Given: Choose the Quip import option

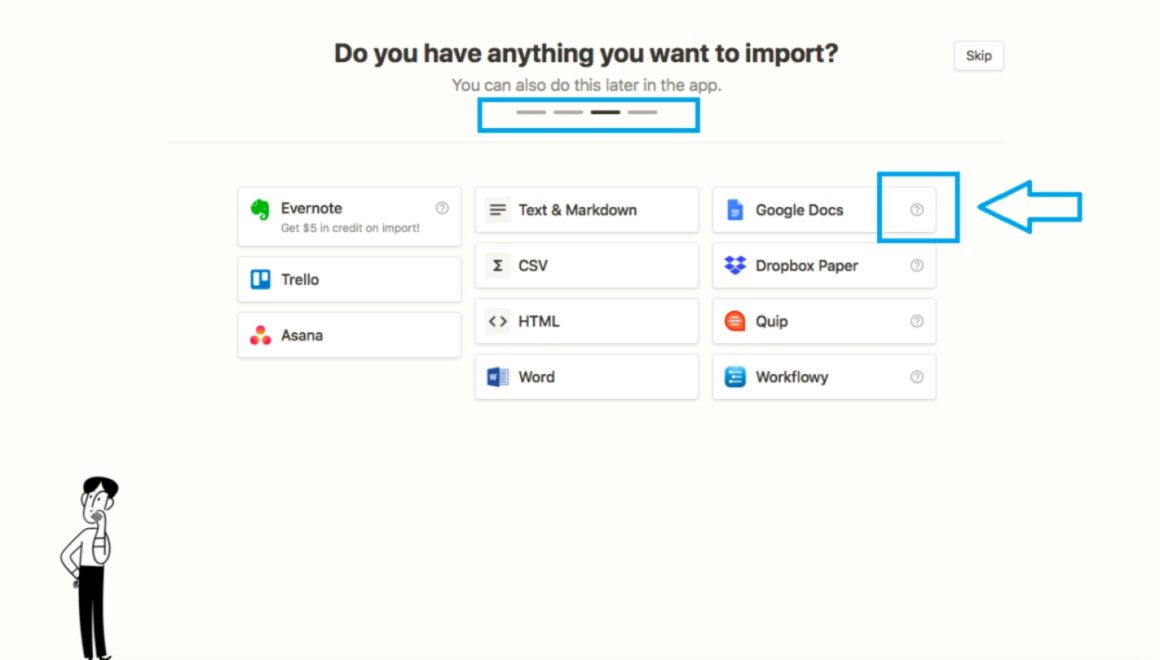Looking at the screenshot, I should coord(734,321).
